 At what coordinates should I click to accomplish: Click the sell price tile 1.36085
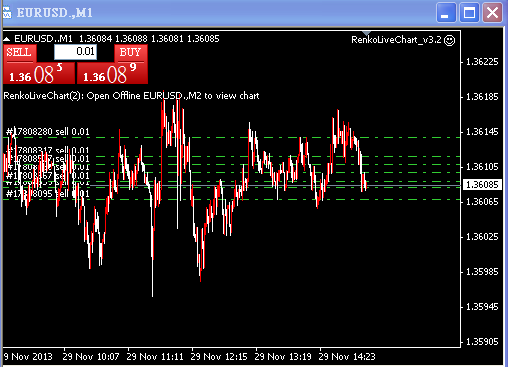[39, 73]
